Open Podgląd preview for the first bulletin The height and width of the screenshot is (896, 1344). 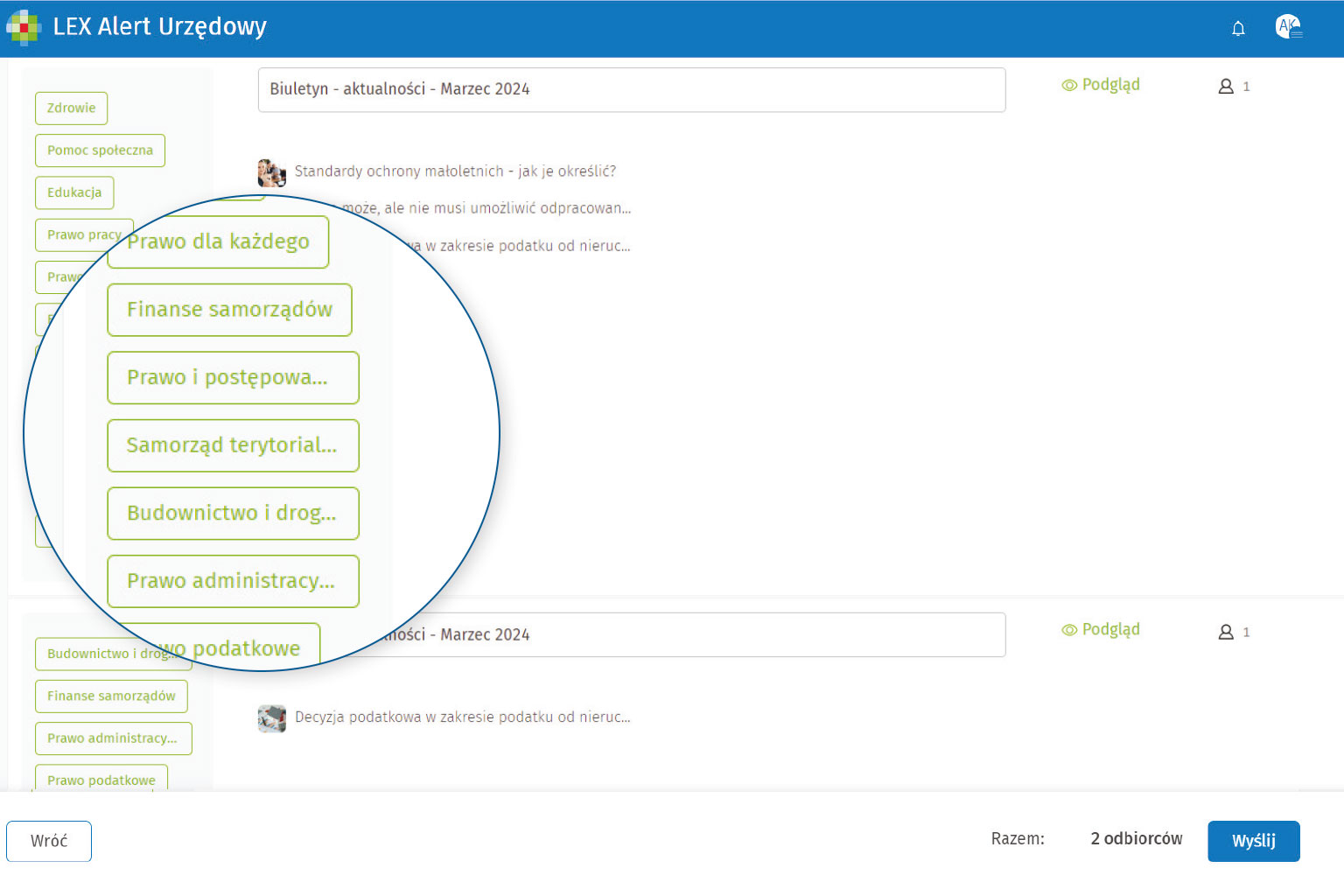(1101, 85)
